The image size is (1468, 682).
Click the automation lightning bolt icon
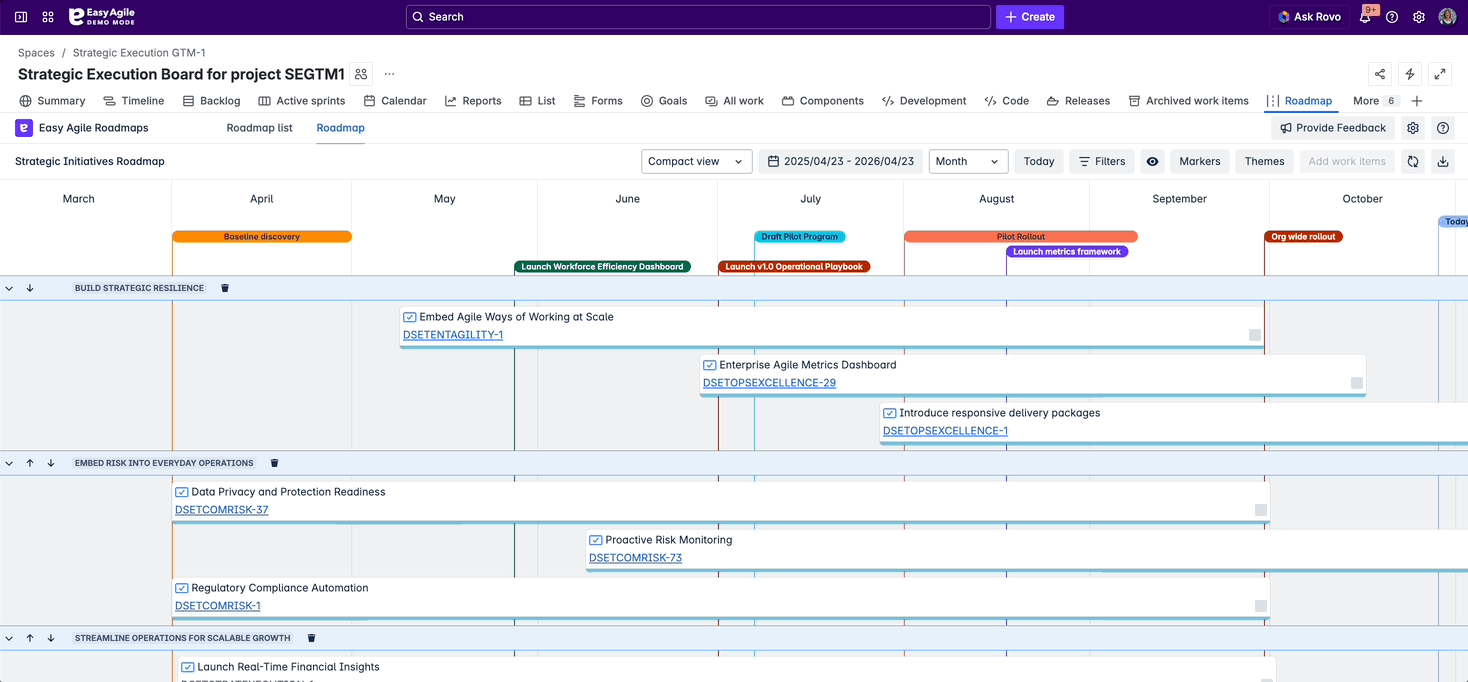[x=1409, y=74]
